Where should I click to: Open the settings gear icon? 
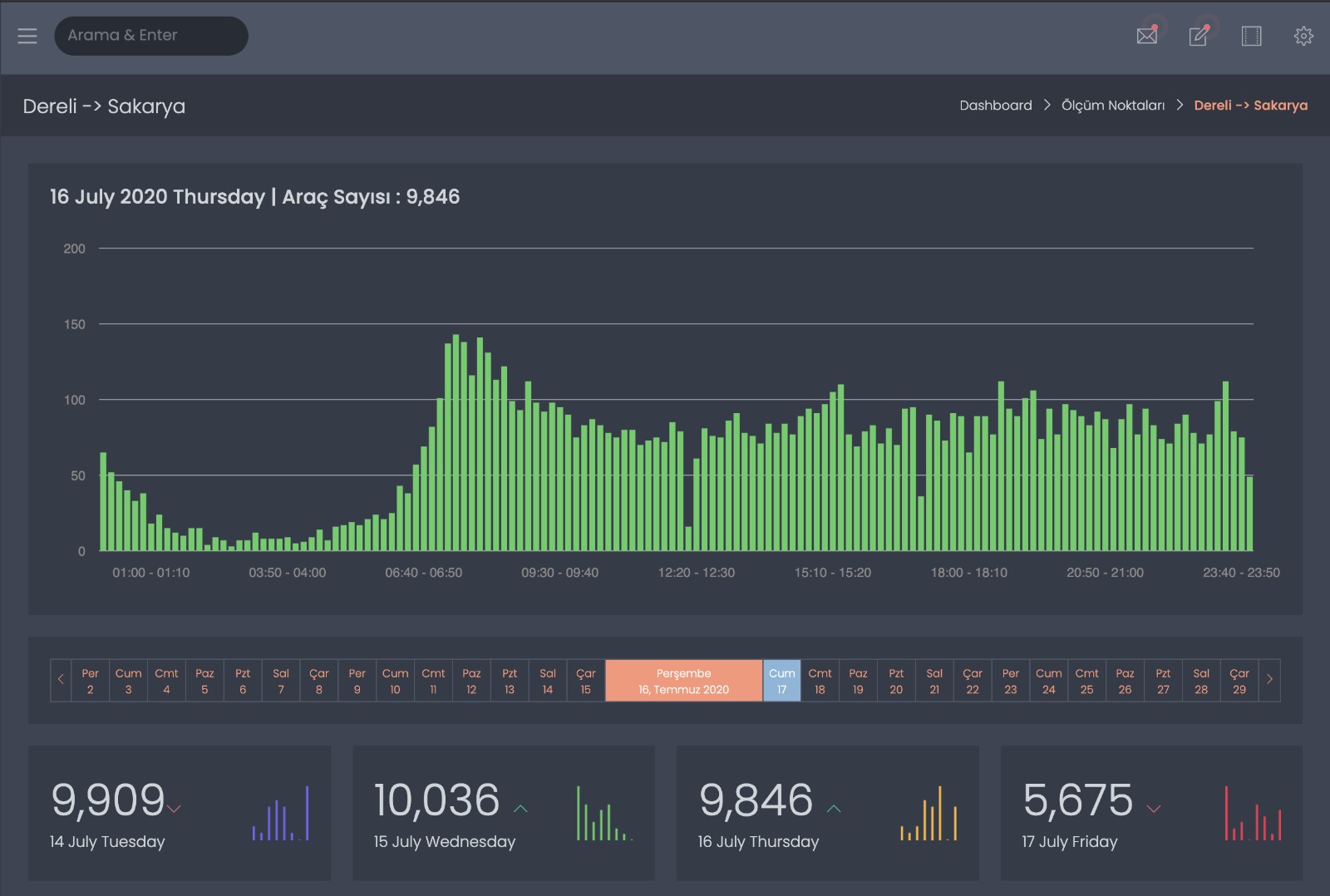(1303, 36)
